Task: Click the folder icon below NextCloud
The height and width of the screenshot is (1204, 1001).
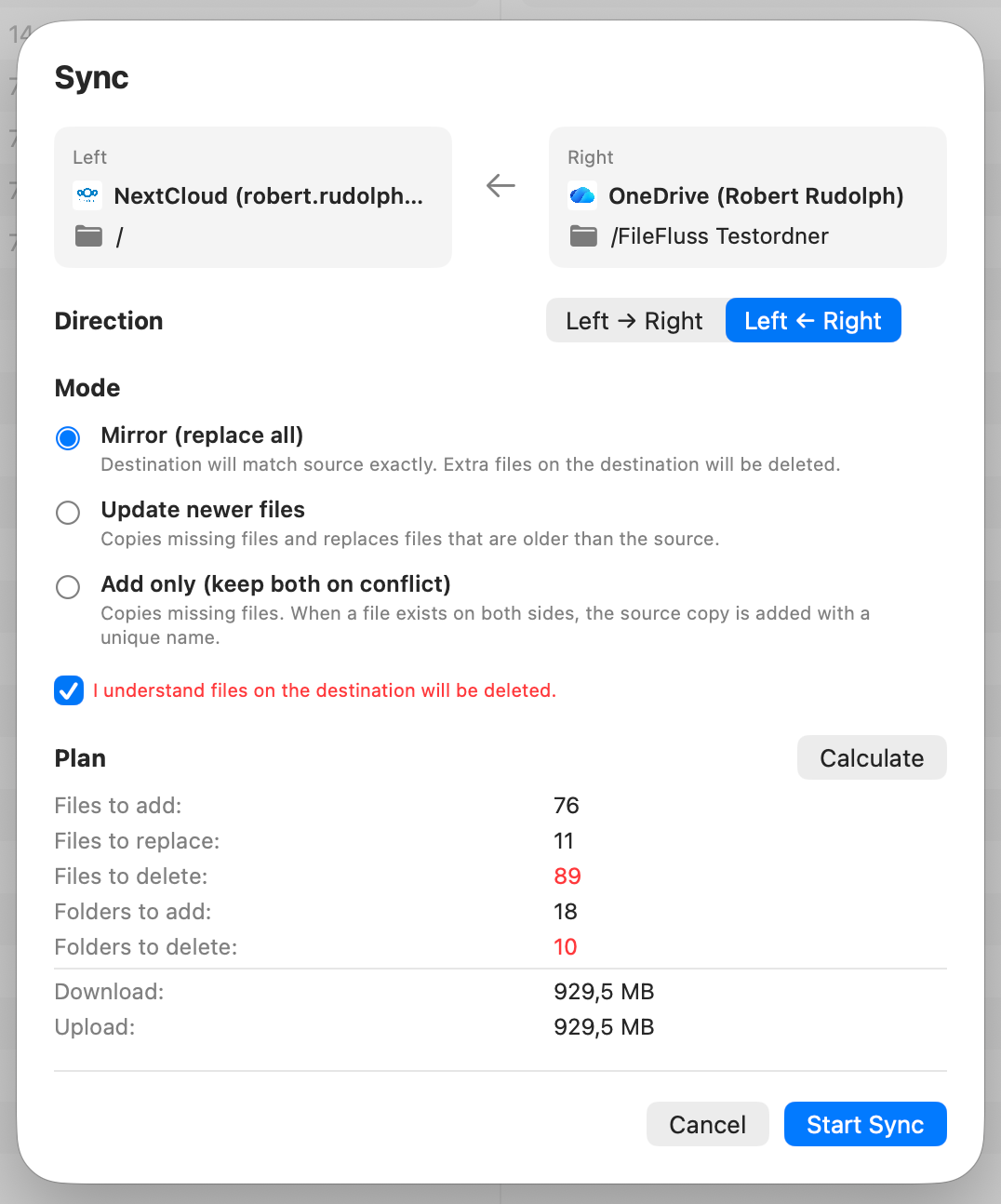Action: tap(87, 235)
